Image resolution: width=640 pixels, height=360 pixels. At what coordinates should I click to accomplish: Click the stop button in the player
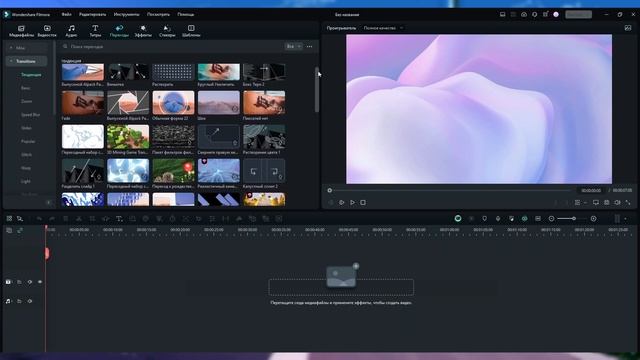pyautogui.click(x=363, y=202)
